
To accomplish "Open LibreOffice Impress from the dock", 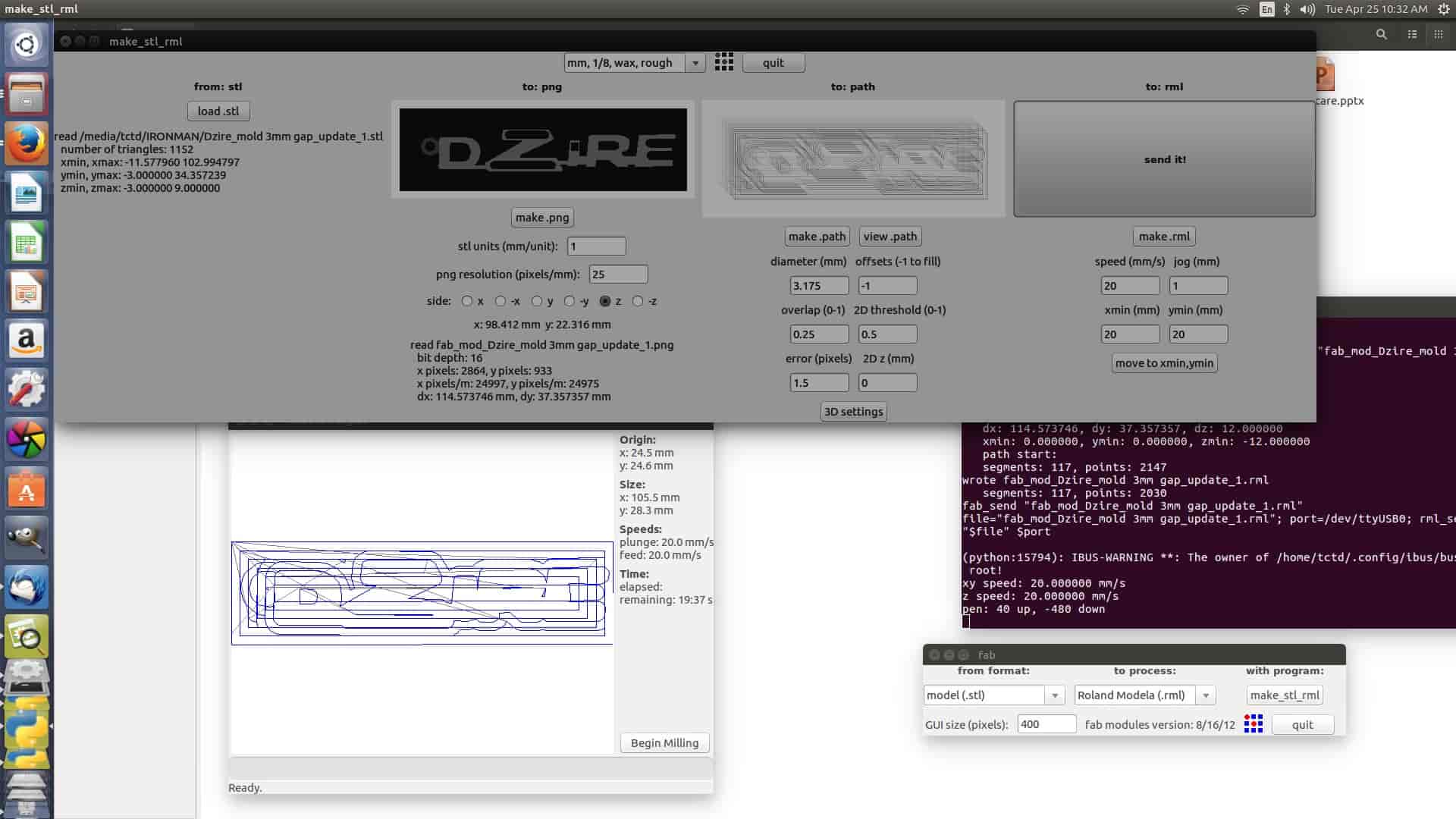I will click(x=27, y=291).
